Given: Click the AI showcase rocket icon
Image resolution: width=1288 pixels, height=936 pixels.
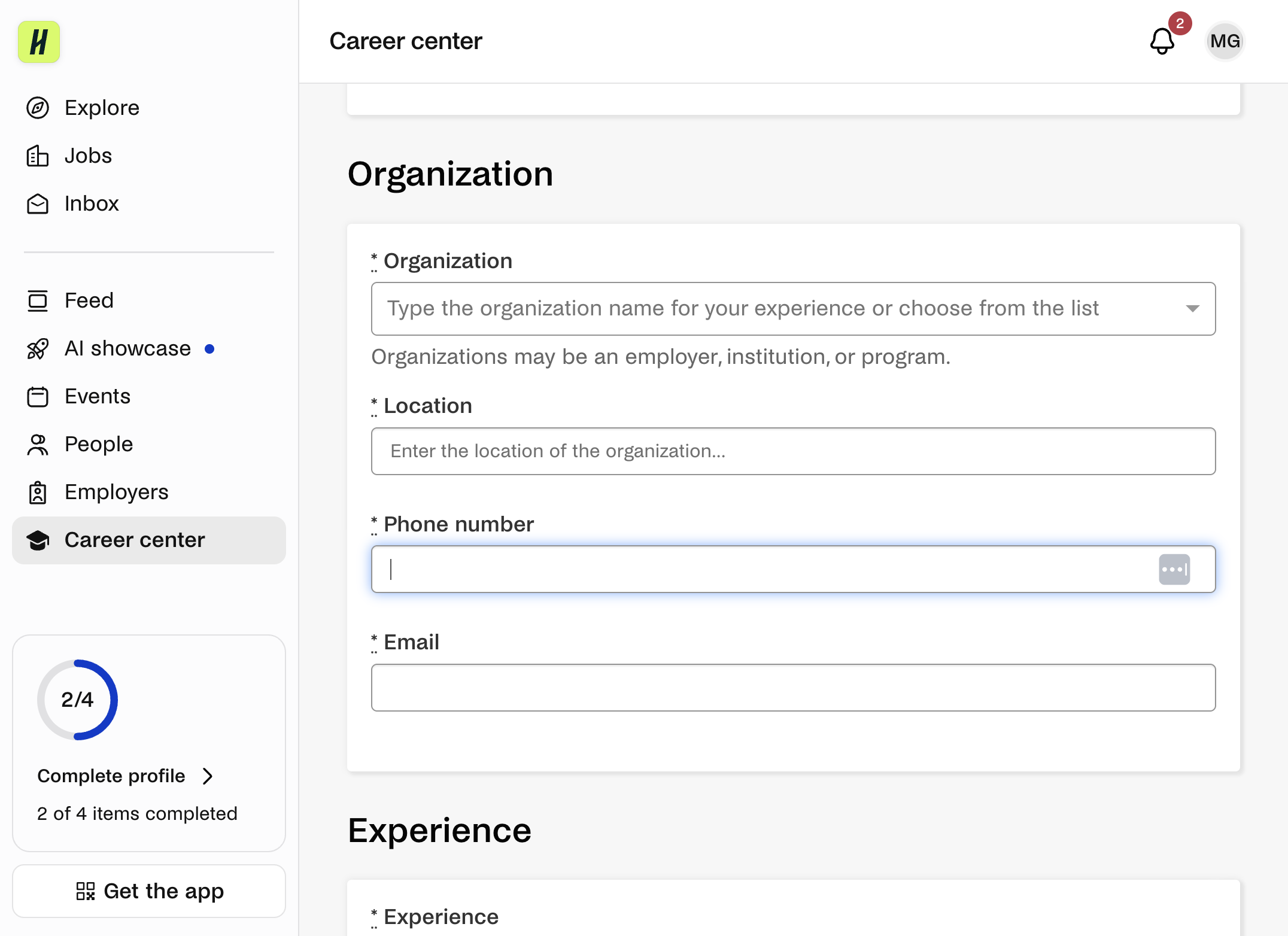Looking at the screenshot, I should 38,348.
